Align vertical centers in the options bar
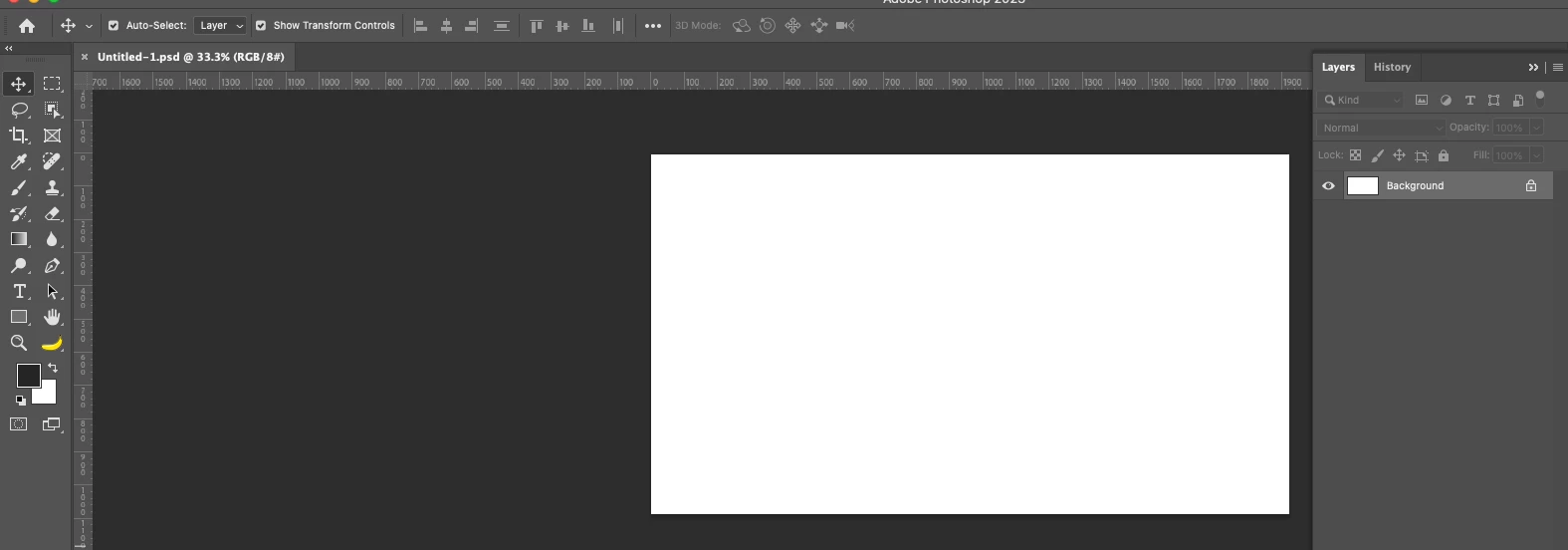The width and height of the screenshot is (1568, 550). pos(562,26)
